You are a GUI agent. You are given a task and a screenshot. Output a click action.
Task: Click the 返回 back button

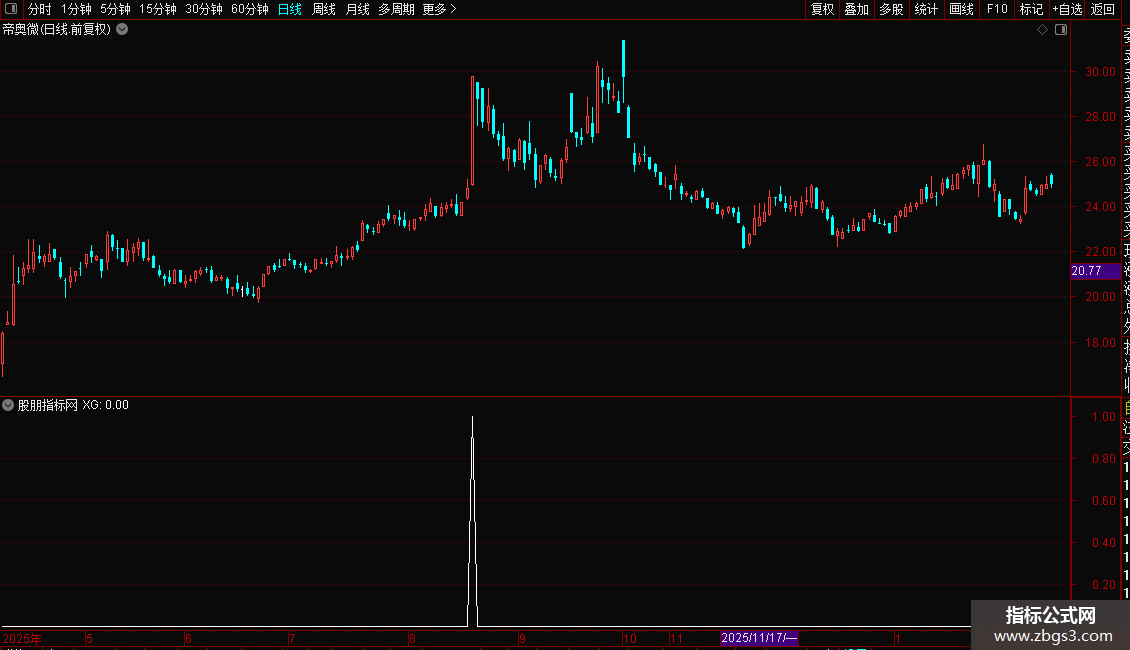[1103, 9]
